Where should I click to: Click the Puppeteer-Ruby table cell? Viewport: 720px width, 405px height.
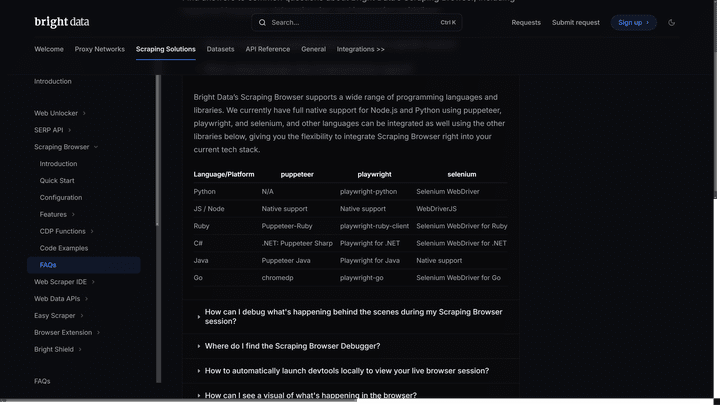[287, 226]
